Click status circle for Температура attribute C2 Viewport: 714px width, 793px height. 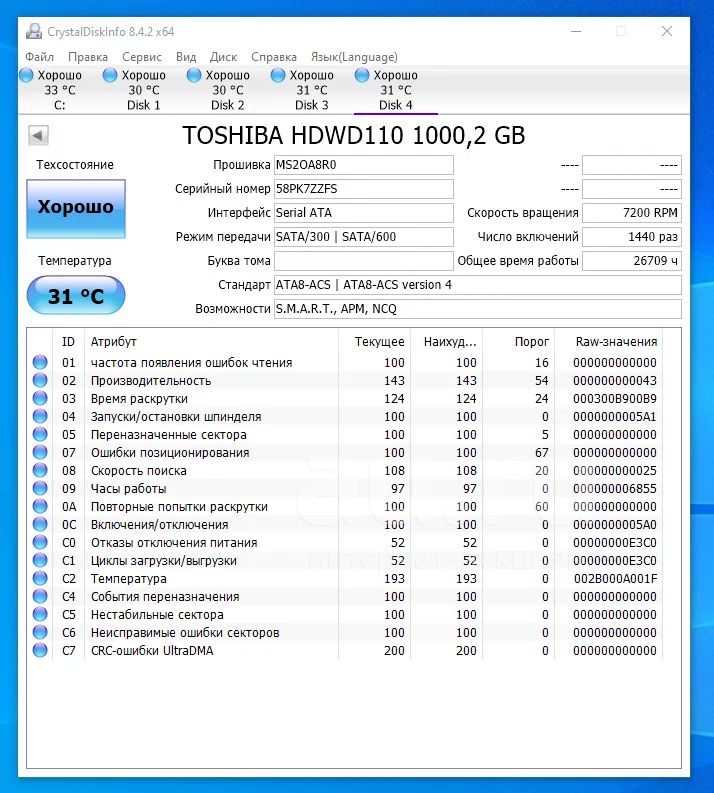[x=40, y=578]
